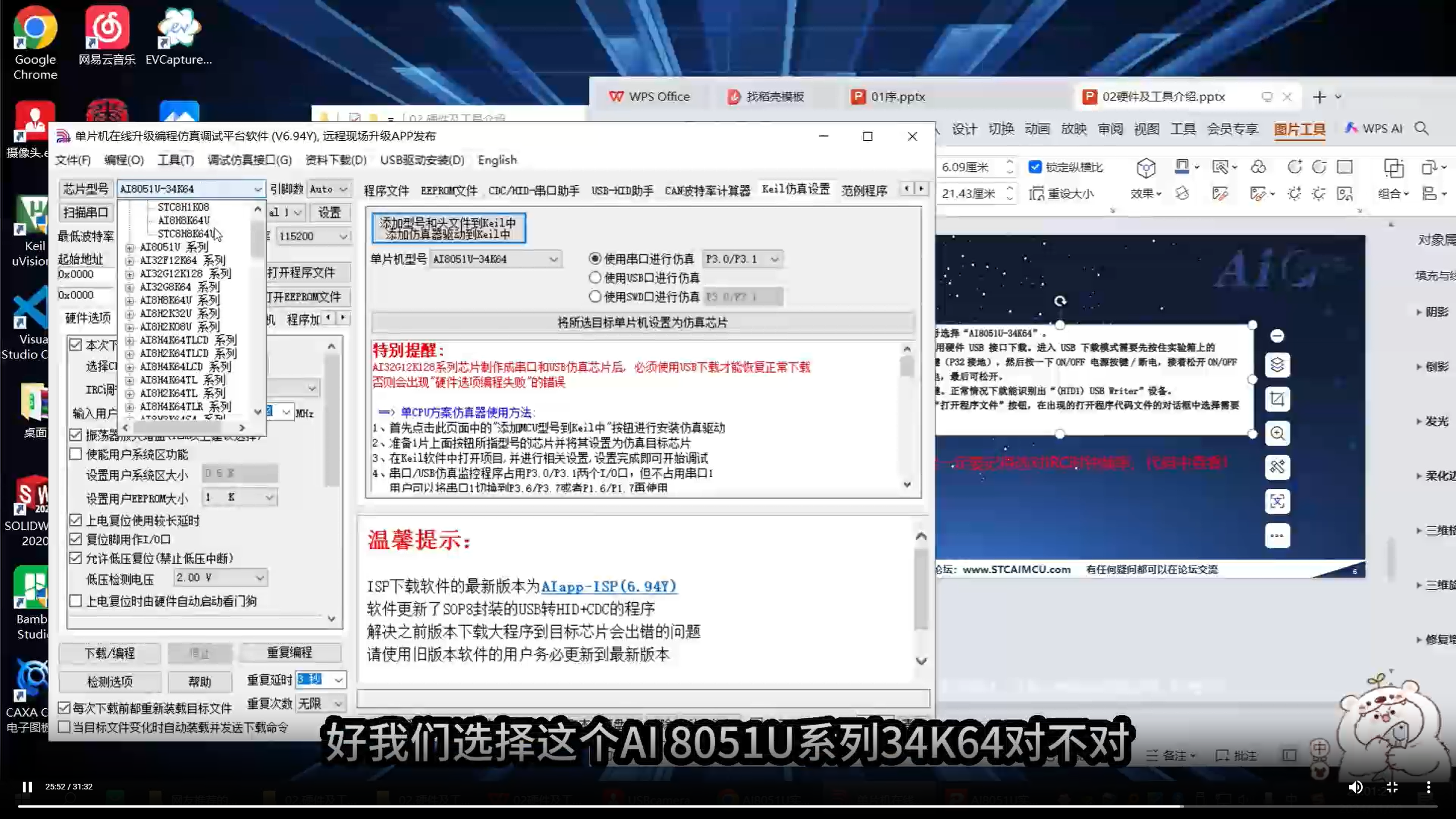
Task: Click the layer order icon in the floating toolbar
Action: 1278,365
